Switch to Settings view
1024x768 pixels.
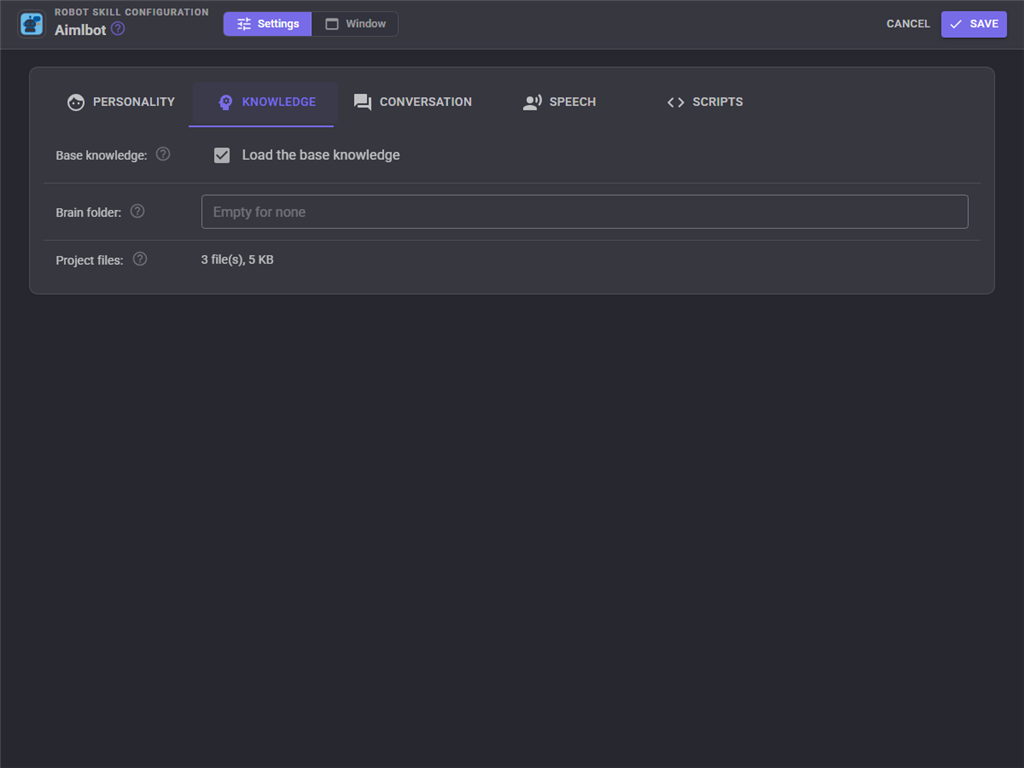tap(268, 24)
